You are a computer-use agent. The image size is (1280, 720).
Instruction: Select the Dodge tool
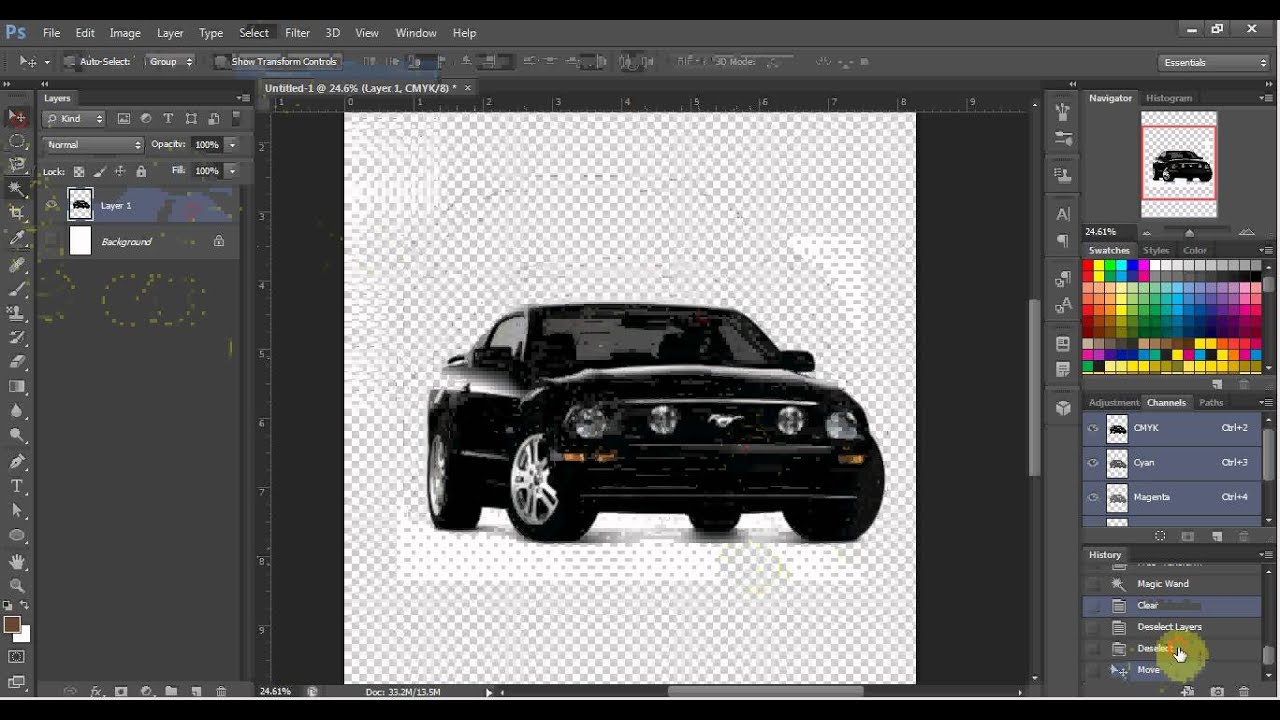[x=17, y=435]
